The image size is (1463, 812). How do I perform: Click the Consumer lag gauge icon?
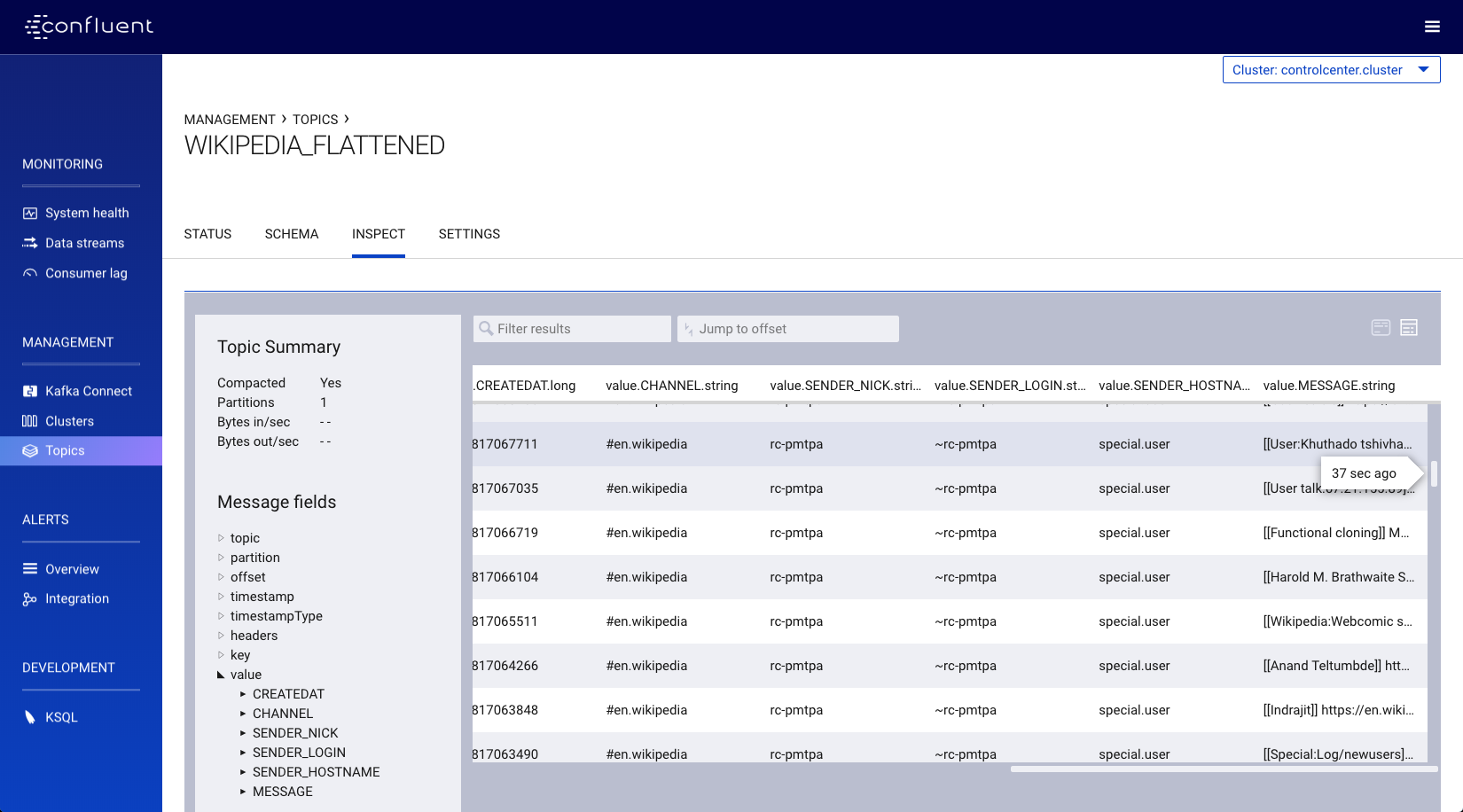tap(29, 272)
